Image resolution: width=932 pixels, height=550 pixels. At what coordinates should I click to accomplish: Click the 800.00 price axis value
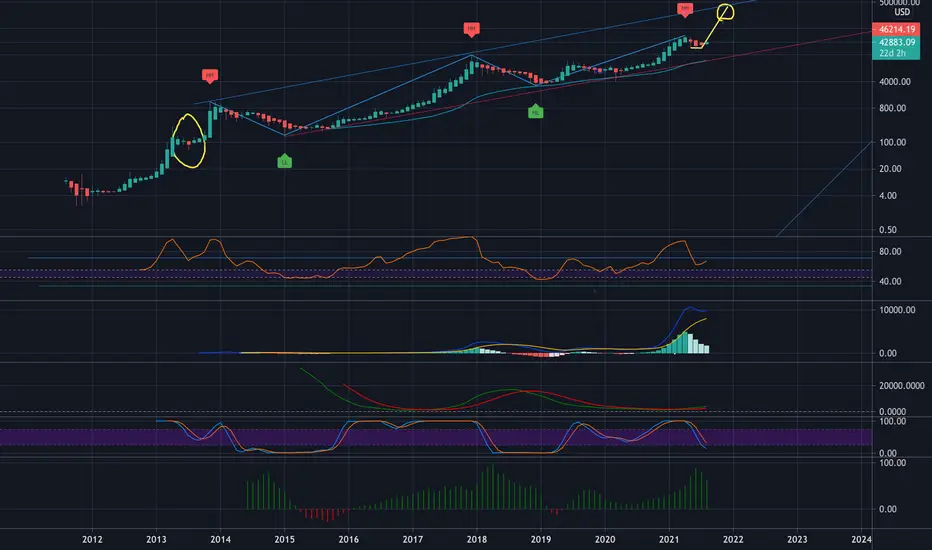(x=892, y=108)
